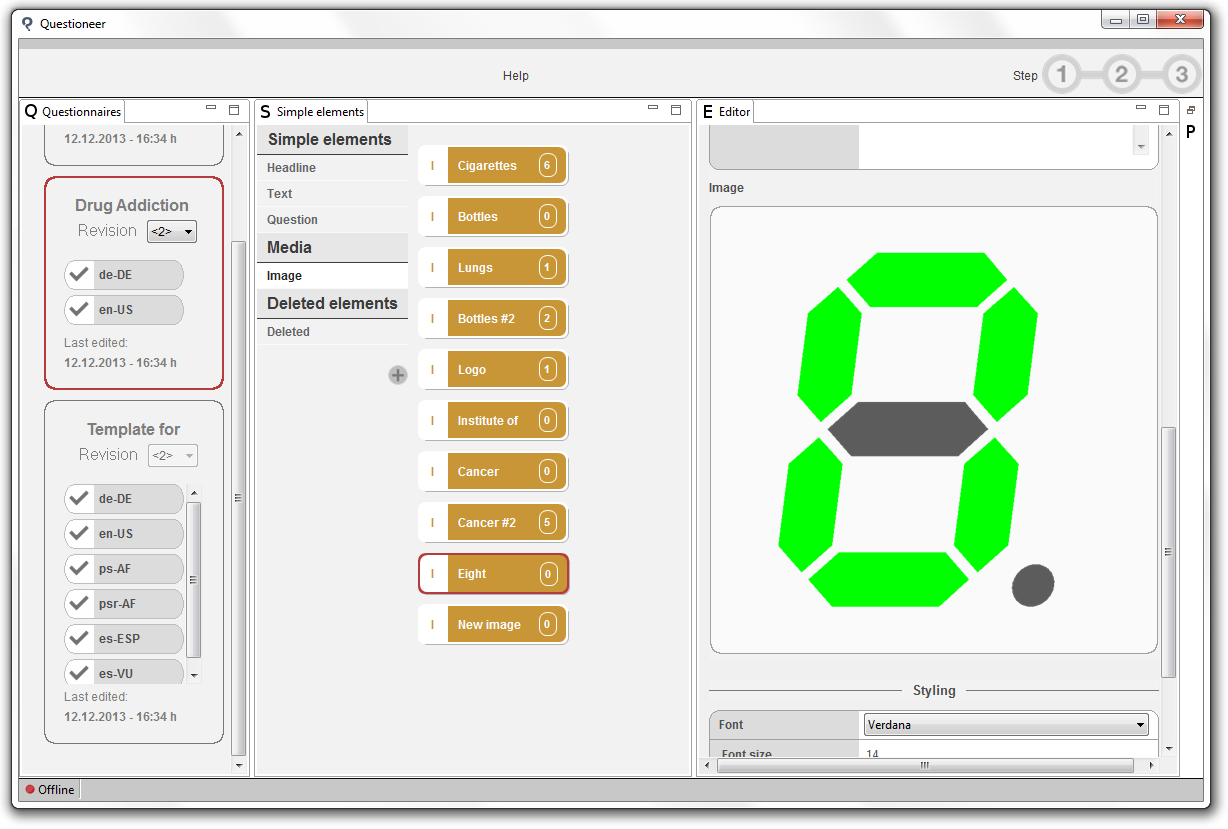Open Revision dropdown in Template for card
Screen dimensions: 1228x829
coord(172,456)
